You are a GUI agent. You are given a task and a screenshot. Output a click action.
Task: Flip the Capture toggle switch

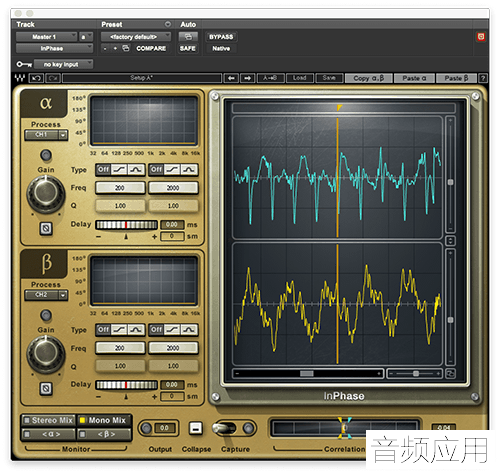[x=225, y=428]
